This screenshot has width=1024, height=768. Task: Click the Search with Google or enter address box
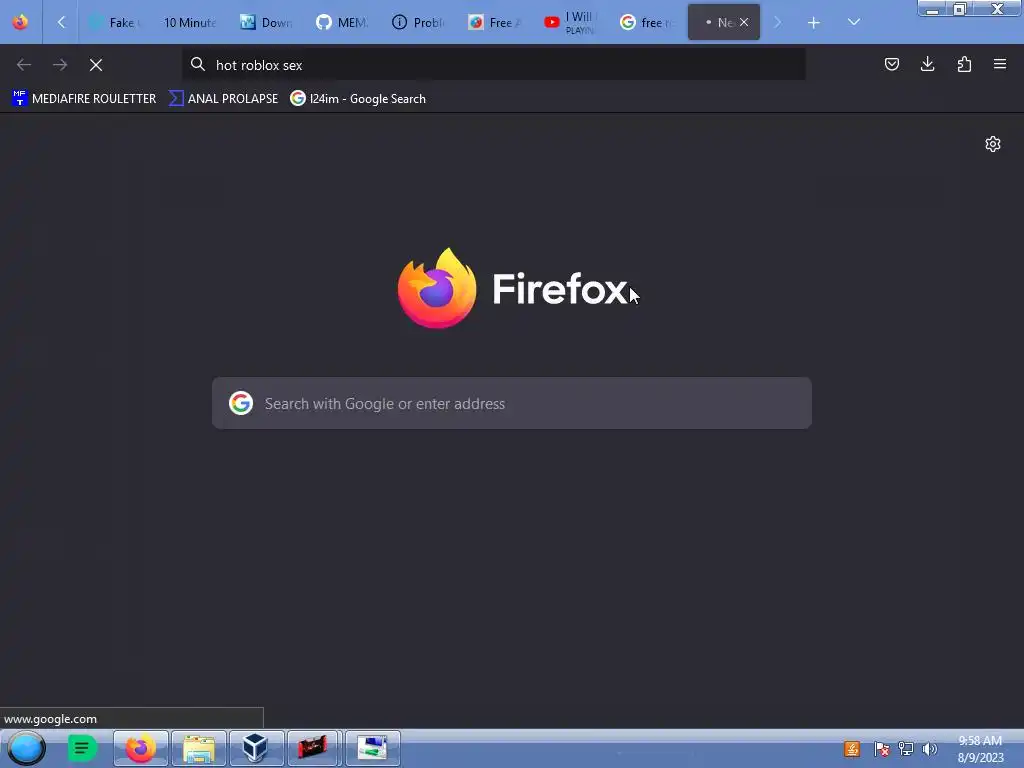tap(512, 403)
